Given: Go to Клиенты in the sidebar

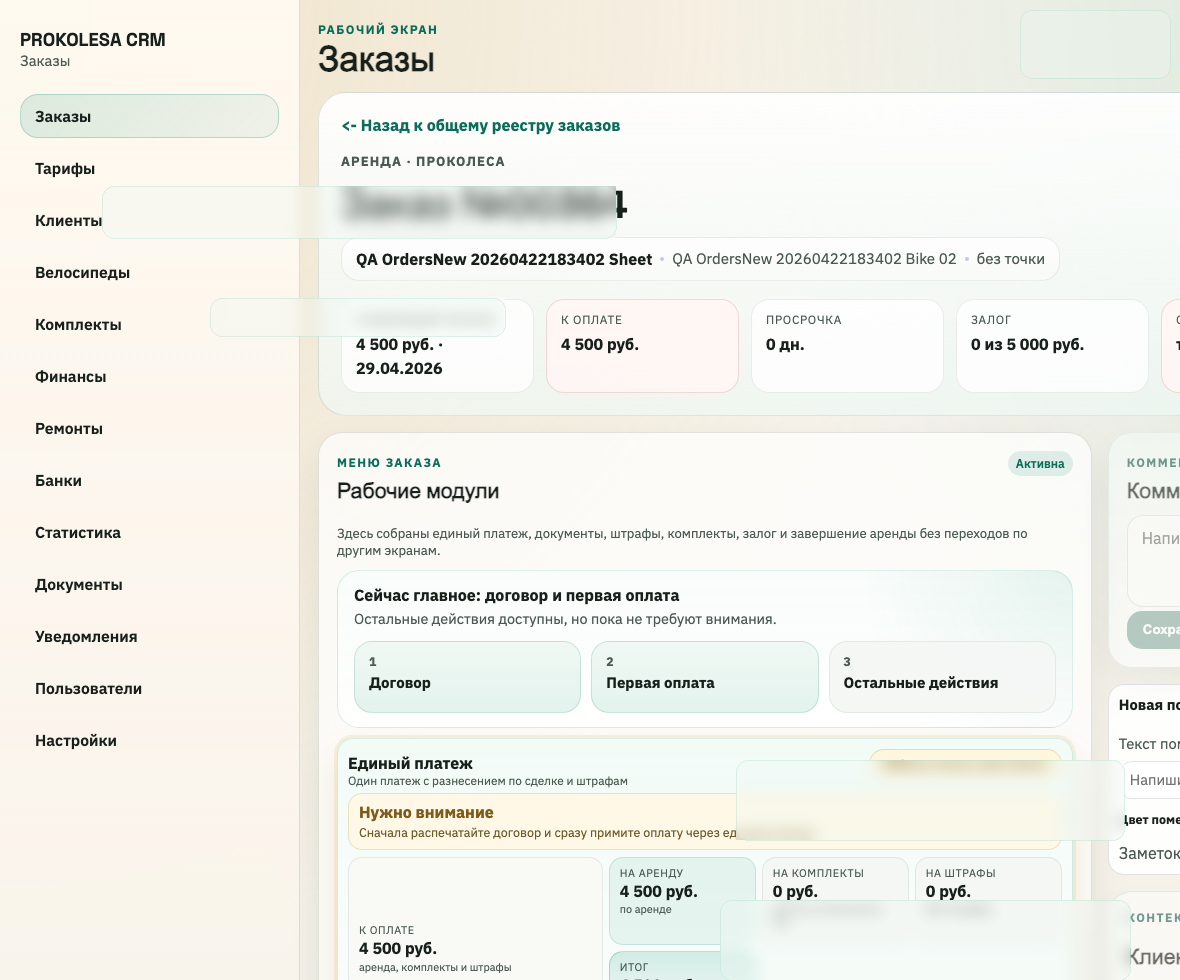Looking at the screenshot, I should (68, 221).
